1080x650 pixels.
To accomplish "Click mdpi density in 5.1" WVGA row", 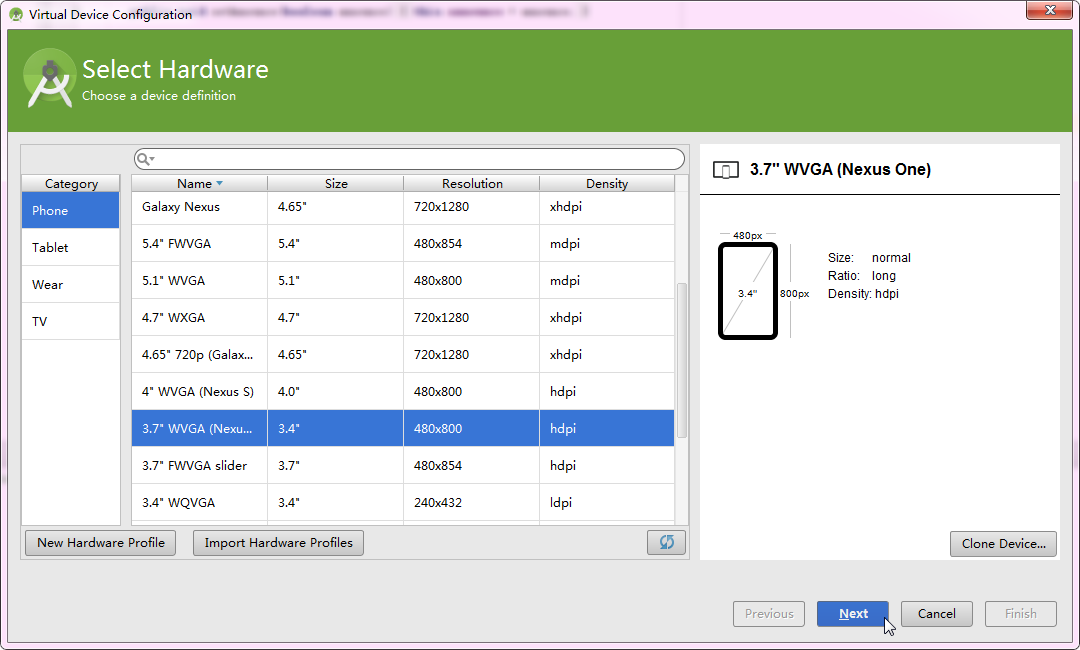I will [607, 281].
